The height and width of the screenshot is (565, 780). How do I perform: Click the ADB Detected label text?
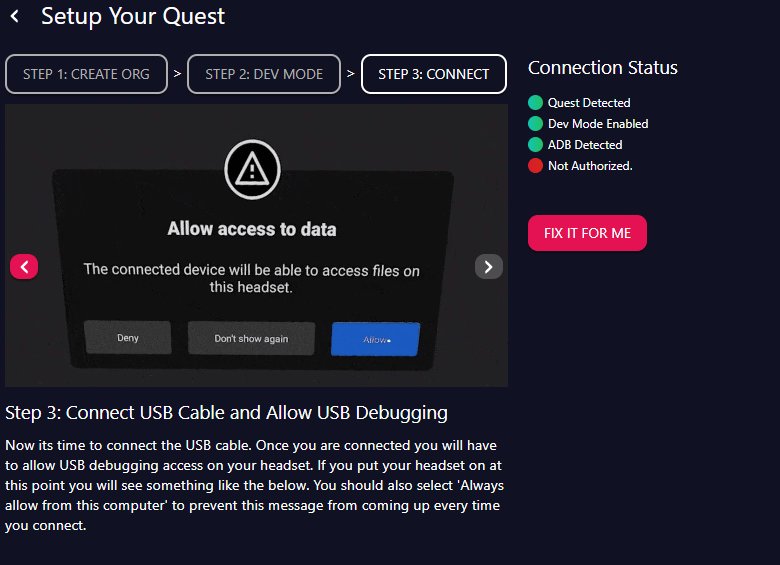coord(585,145)
